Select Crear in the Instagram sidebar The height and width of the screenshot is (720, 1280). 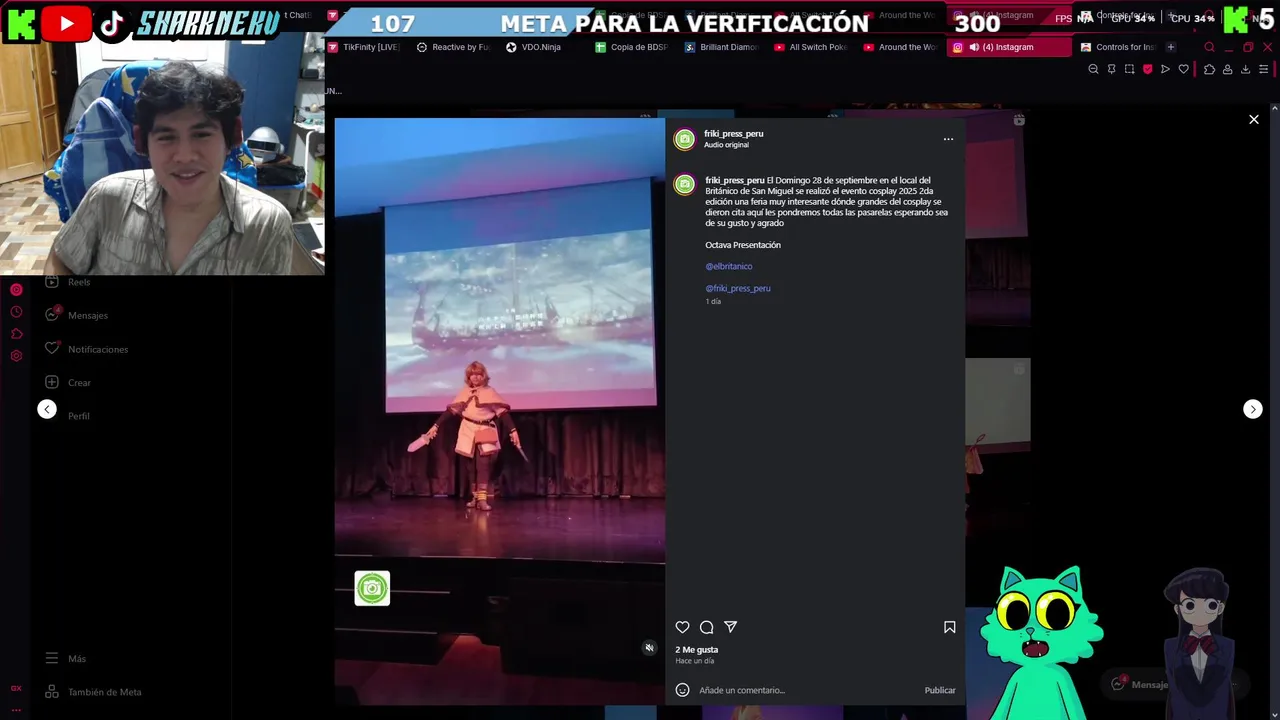(x=68, y=382)
